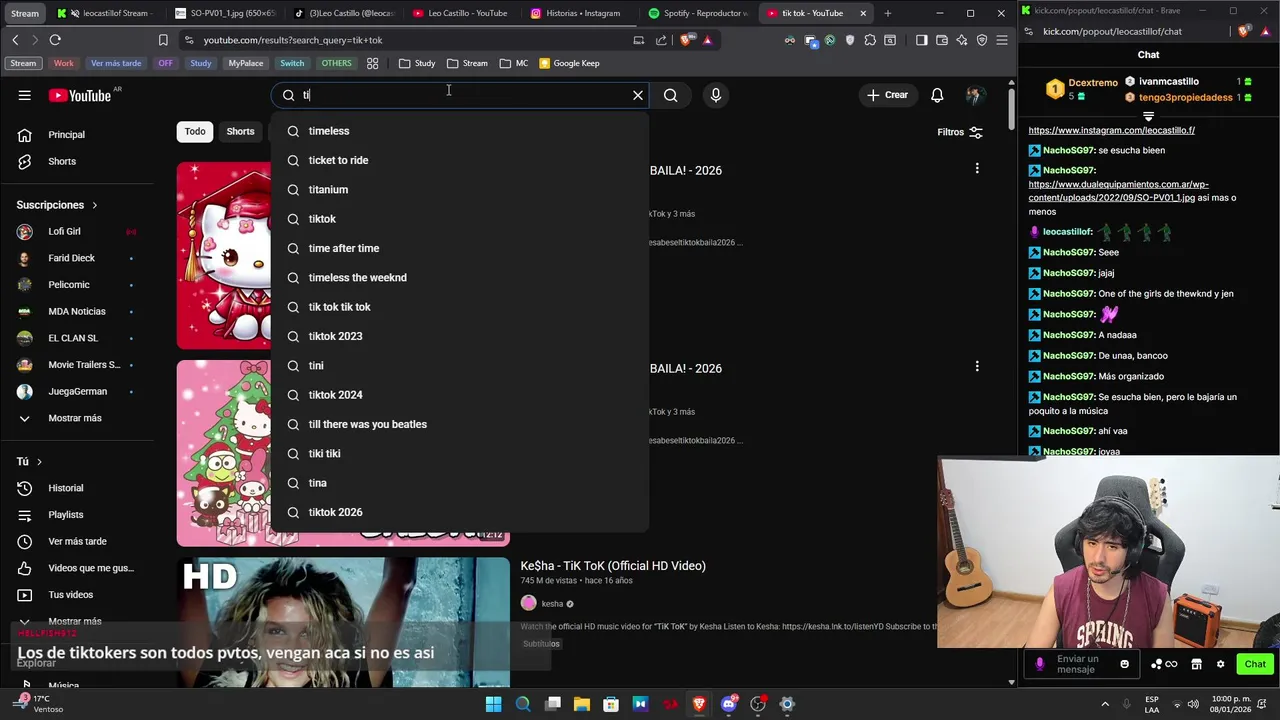Open more options for the first video result
The image size is (1280, 720).
pos(977,168)
